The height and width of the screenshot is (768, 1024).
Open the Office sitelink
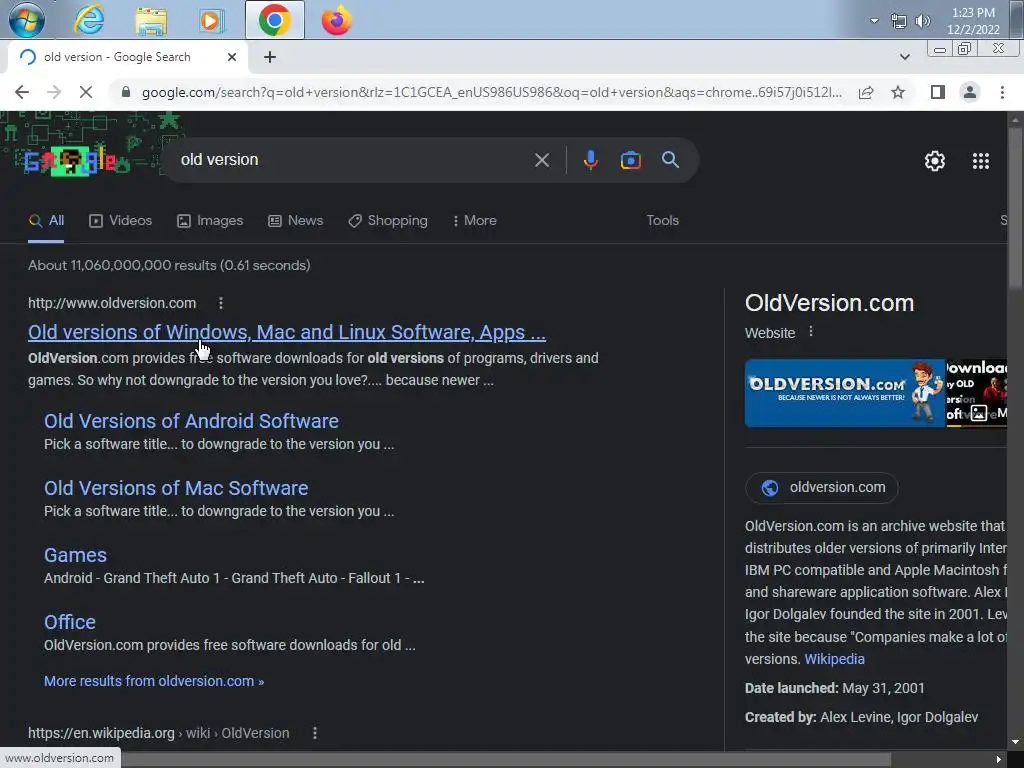coord(70,622)
